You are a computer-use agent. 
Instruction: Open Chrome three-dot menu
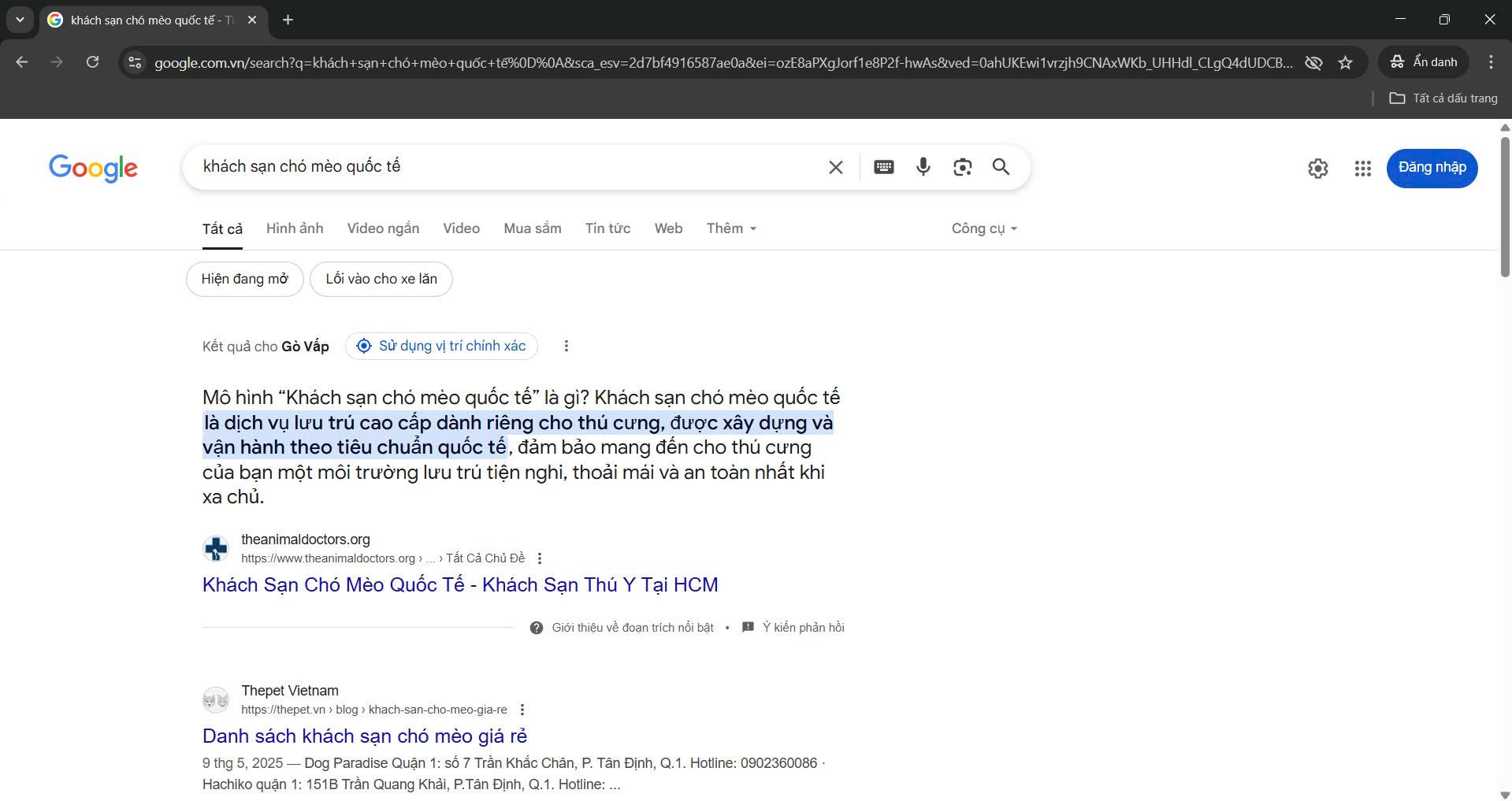[1491, 62]
